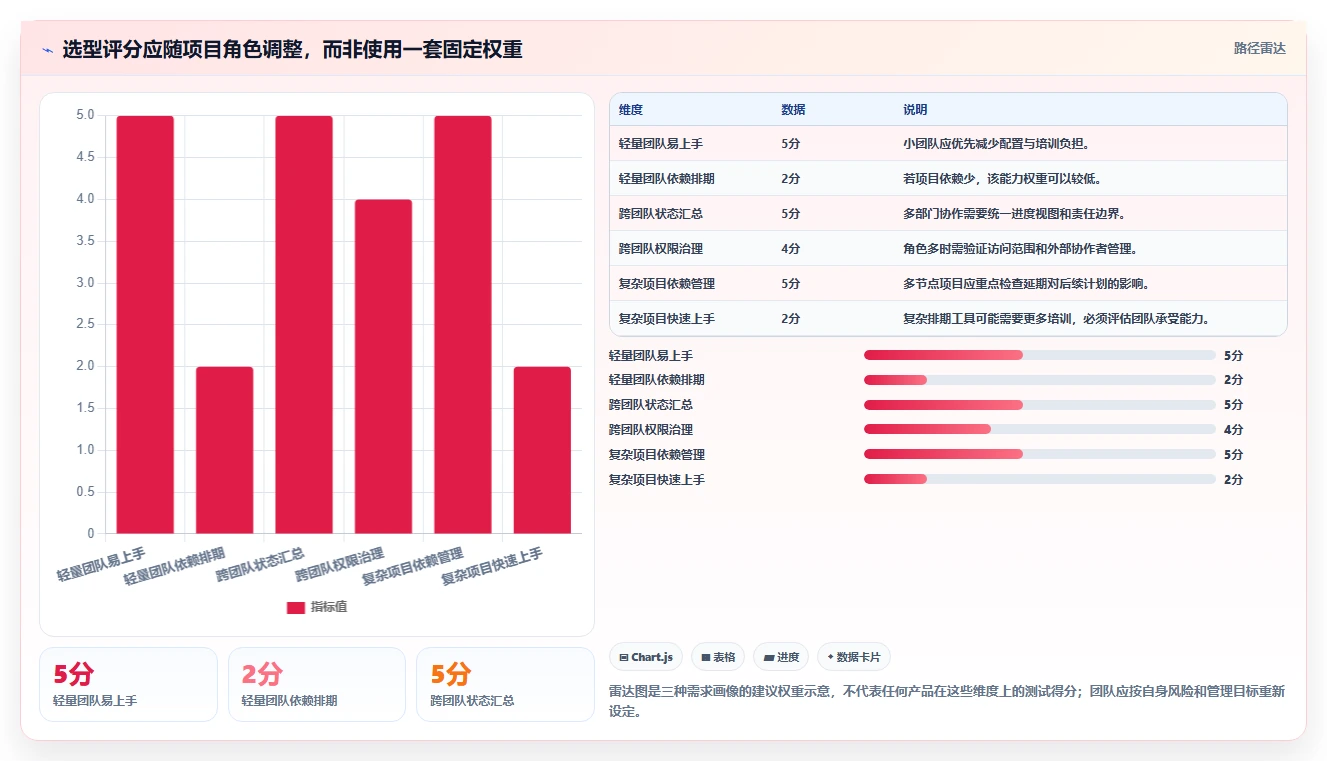The image size is (1327, 761).
Task: Click the 数据 column header
Action: (x=793, y=109)
